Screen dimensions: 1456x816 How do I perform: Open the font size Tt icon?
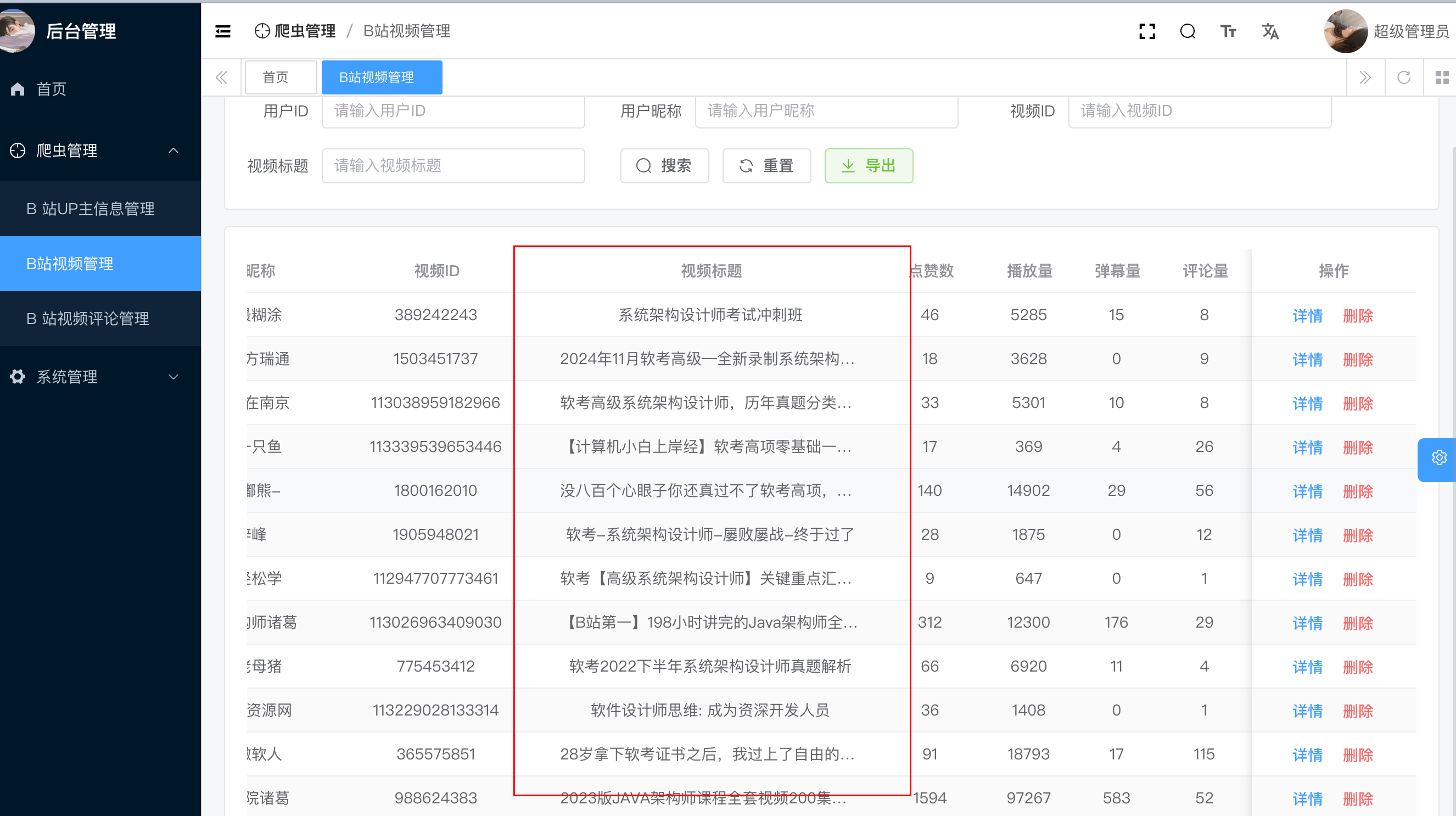click(1228, 31)
